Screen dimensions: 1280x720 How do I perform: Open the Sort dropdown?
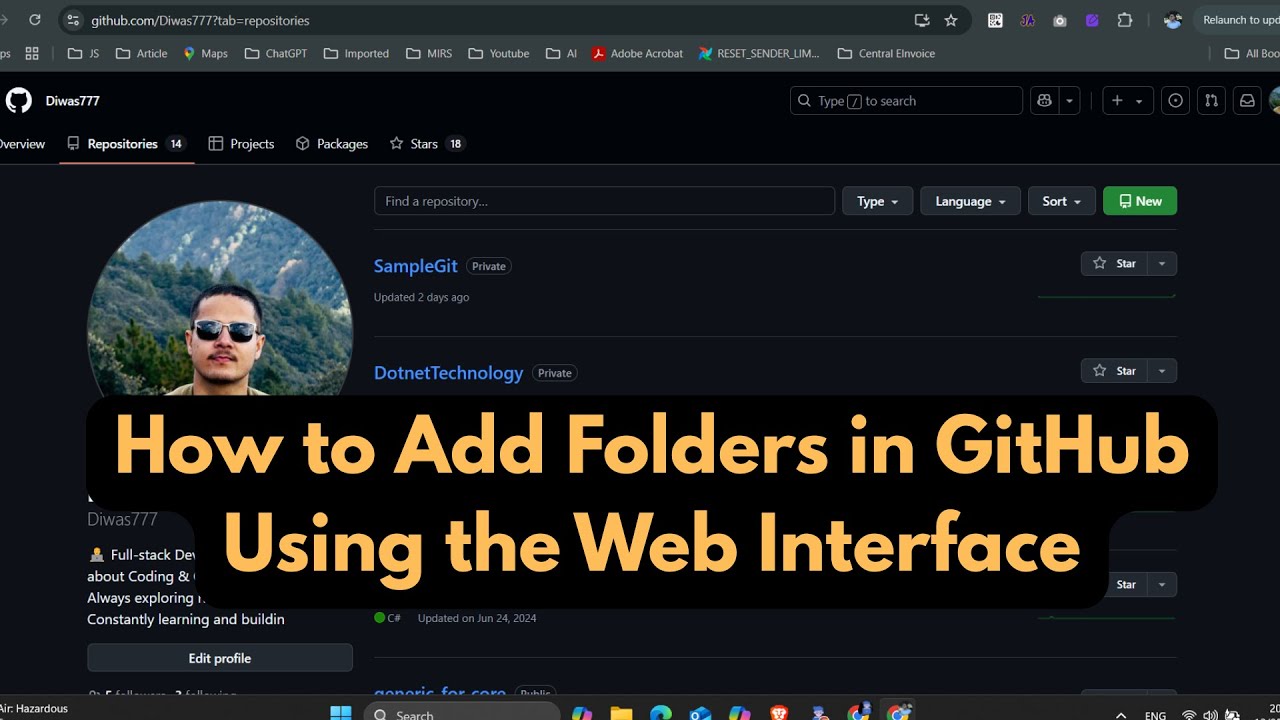pyautogui.click(x=1062, y=201)
